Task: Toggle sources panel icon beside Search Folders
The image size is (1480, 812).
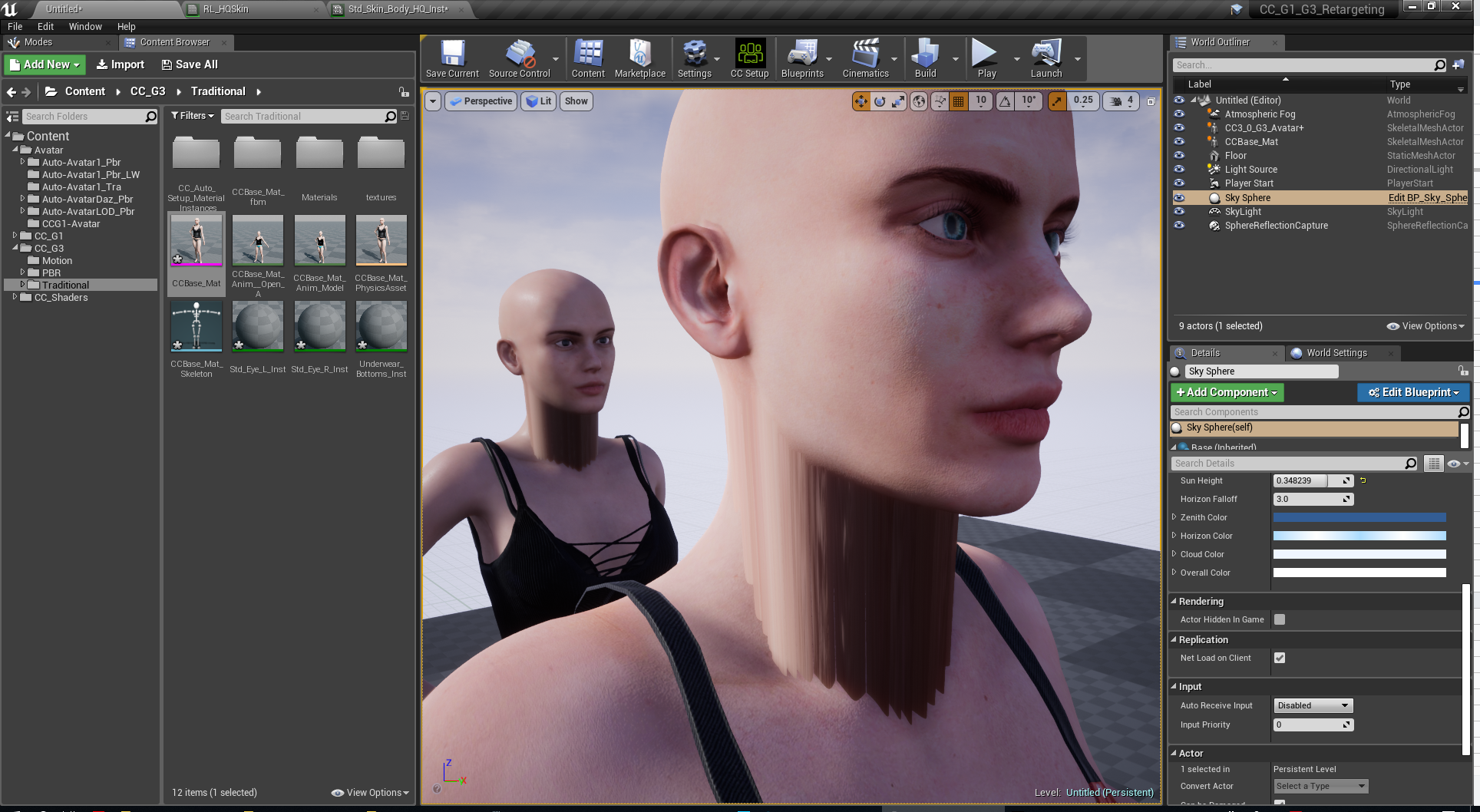Action: point(12,117)
